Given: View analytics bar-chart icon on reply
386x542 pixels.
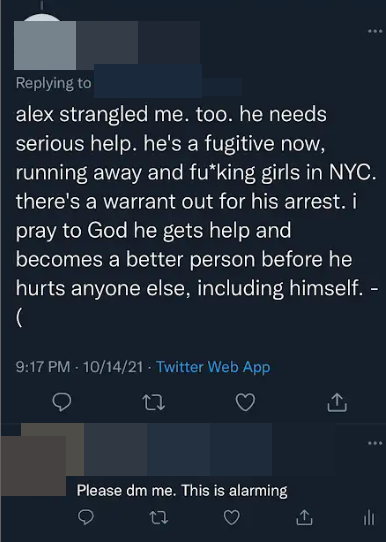Looking at the screenshot, I should point(369,517).
